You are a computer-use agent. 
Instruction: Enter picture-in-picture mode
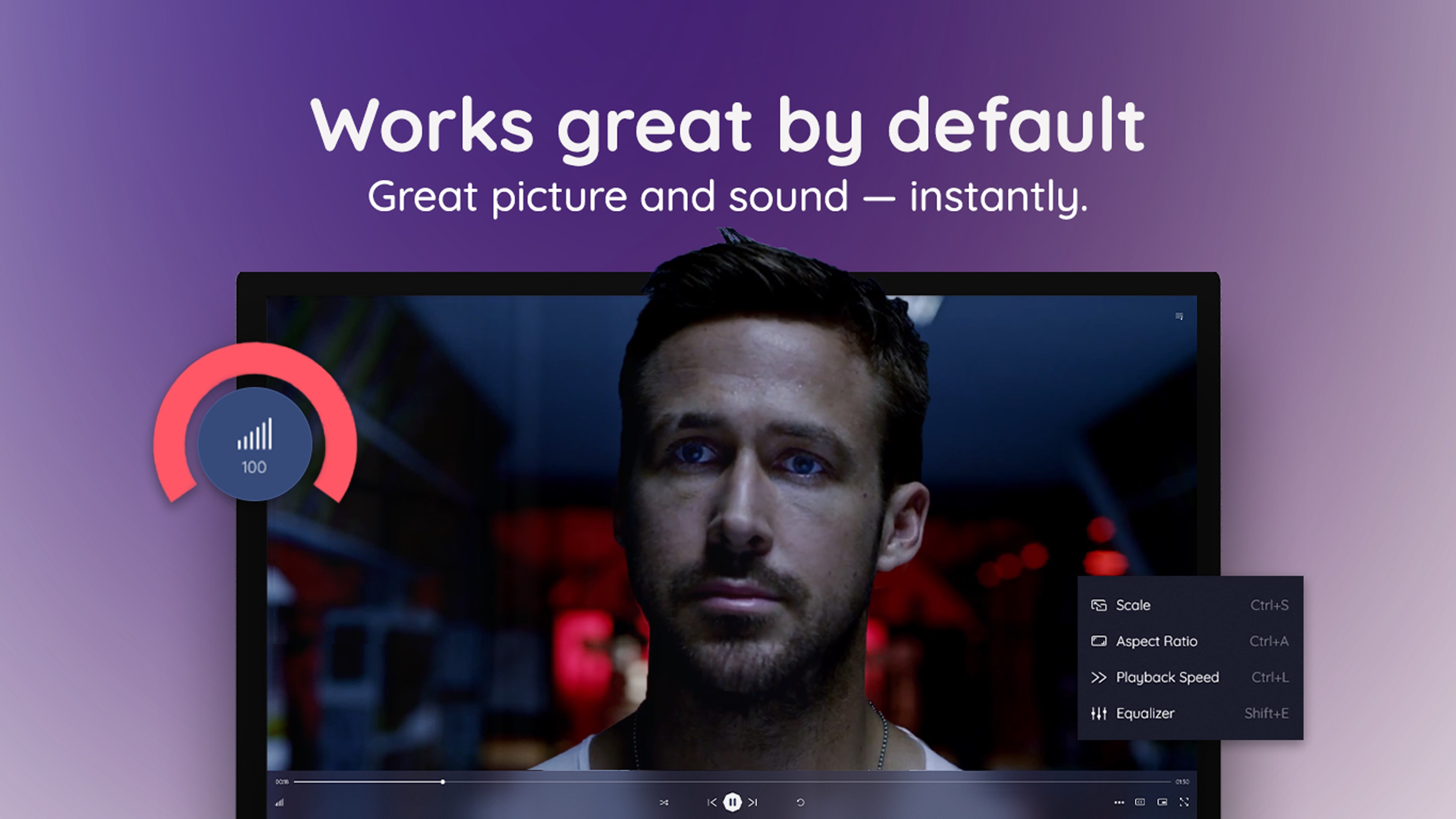[1162, 802]
